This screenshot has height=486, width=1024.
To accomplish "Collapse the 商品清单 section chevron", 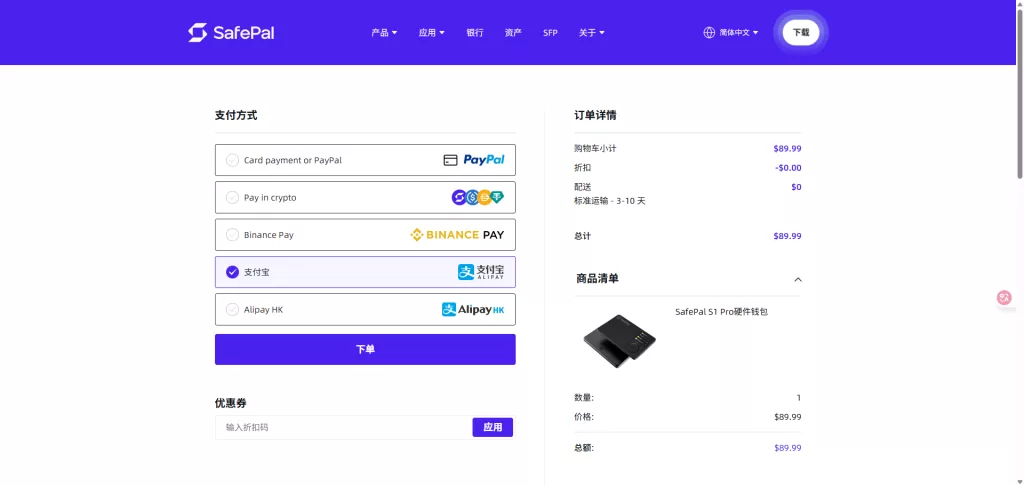I will pyautogui.click(x=797, y=280).
